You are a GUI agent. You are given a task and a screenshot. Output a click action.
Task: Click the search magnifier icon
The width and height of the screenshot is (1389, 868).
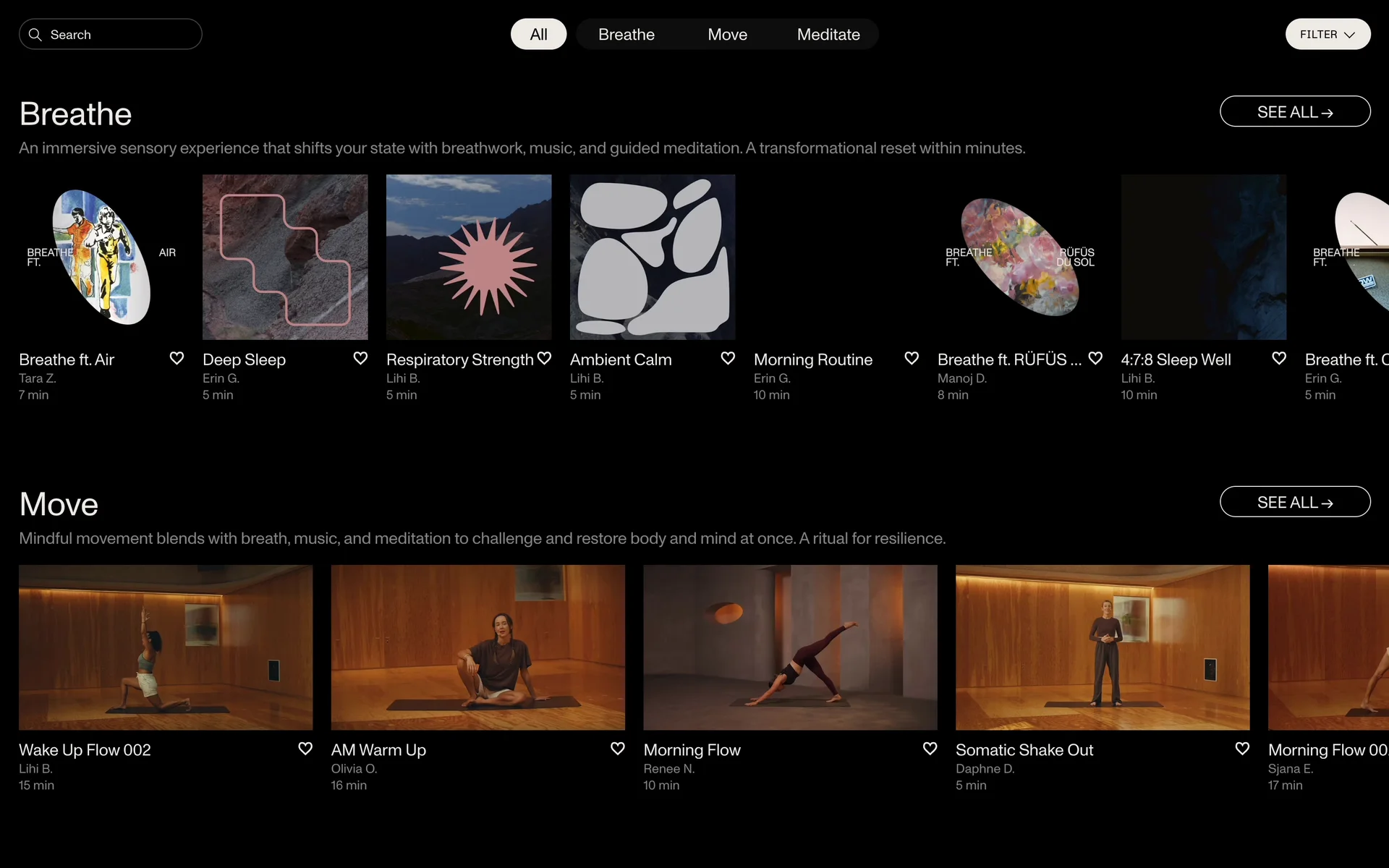(35, 35)
